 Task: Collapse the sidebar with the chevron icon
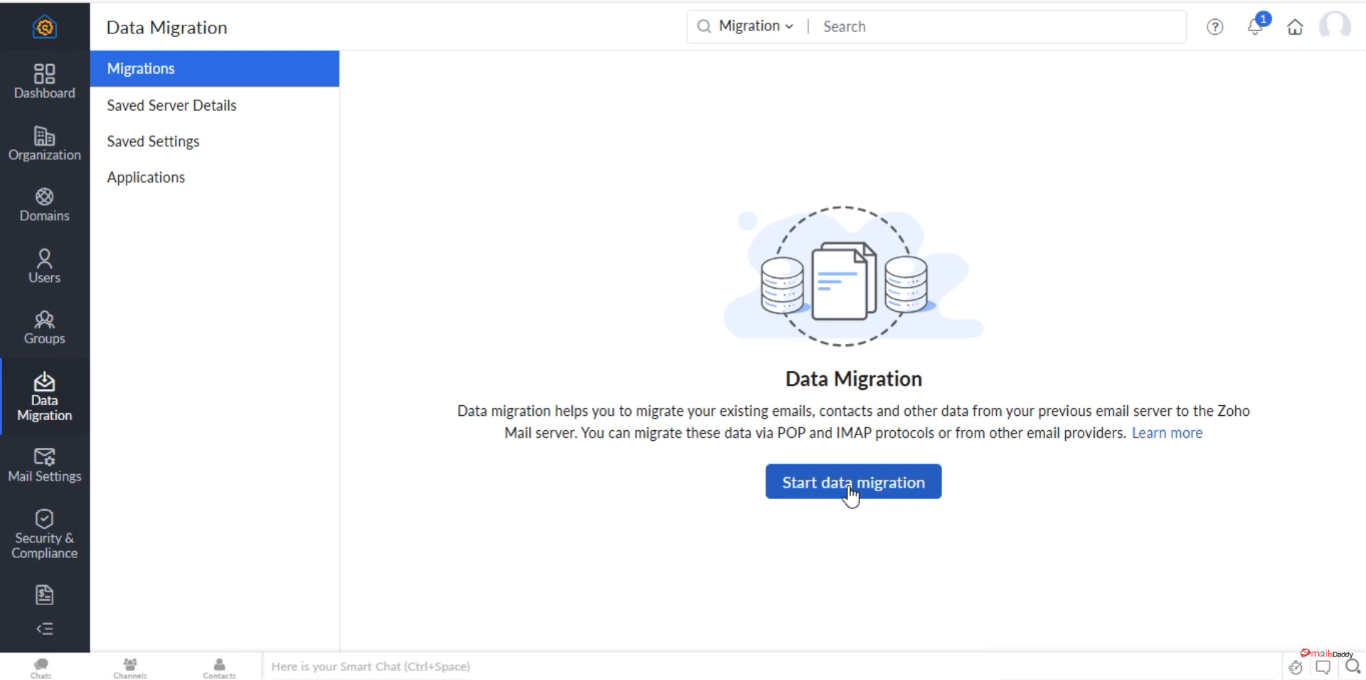coord(44,628)
